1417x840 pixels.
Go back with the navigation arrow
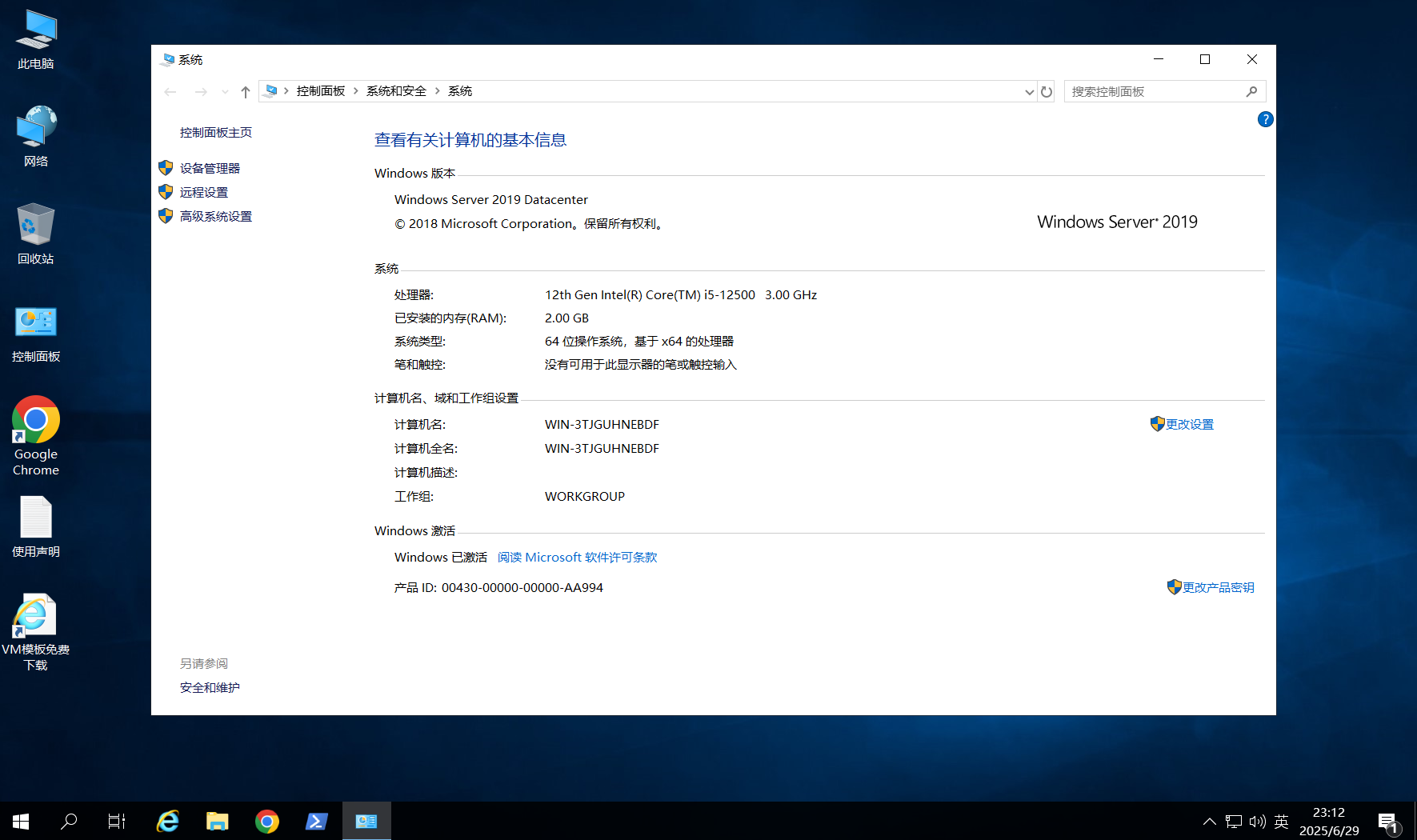(x=170, y=92)
